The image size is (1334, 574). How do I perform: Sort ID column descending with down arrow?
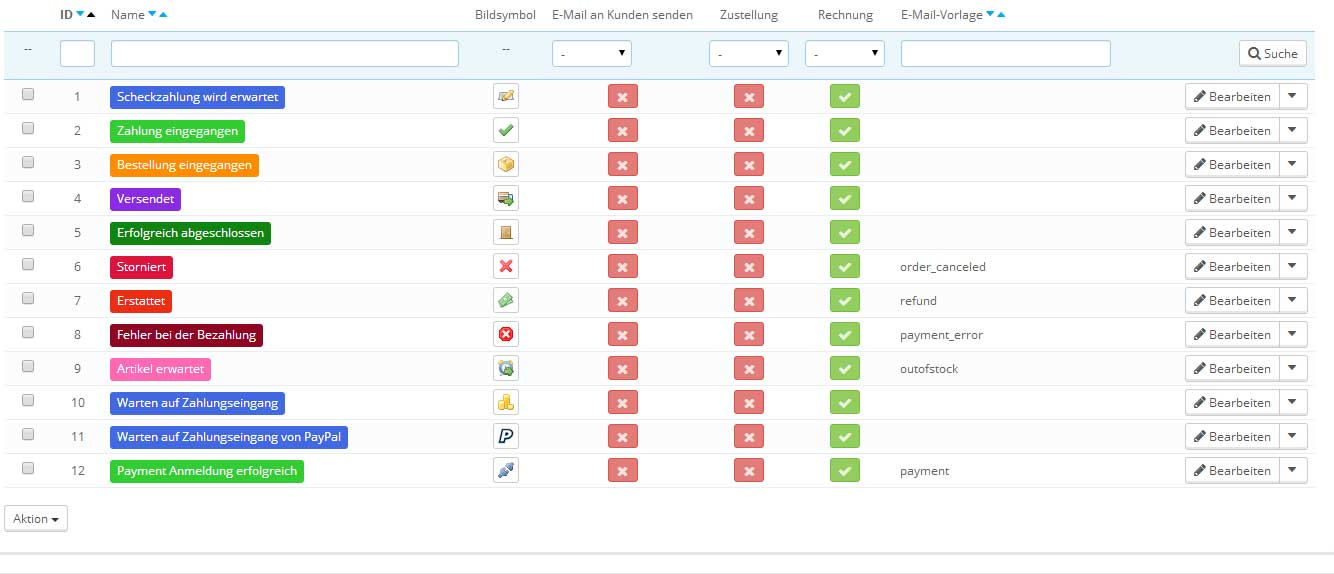[80, 15]
